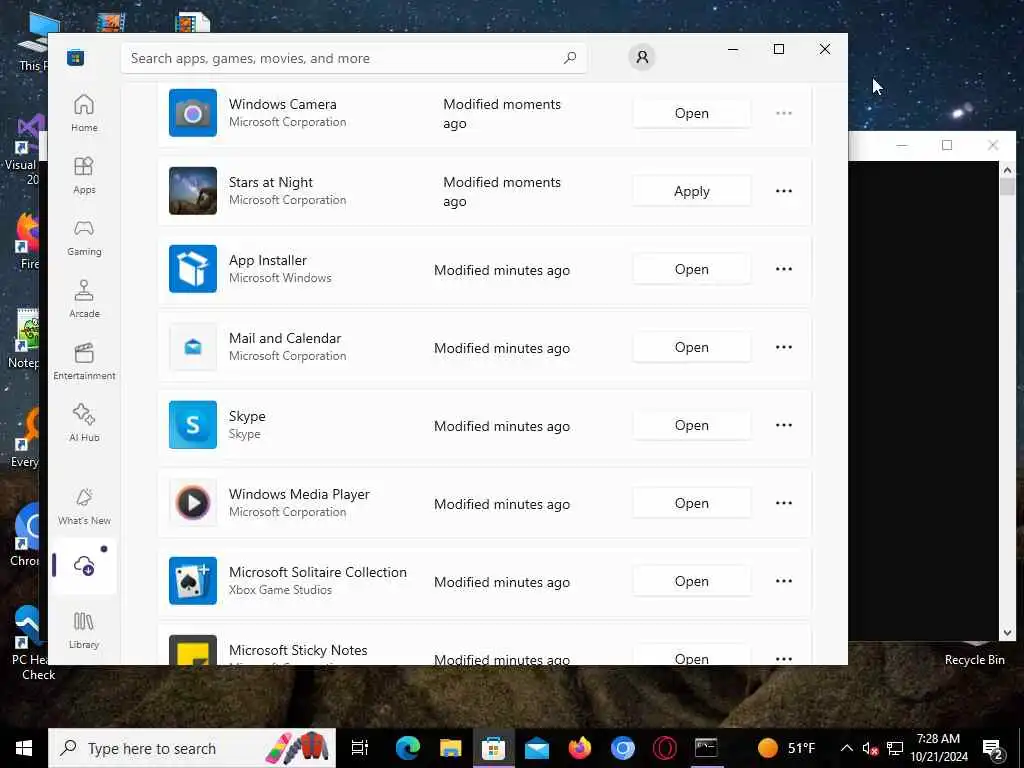
Task: Expand more options for App Installer
Action: pyautogui.click(x=784, y=268)
